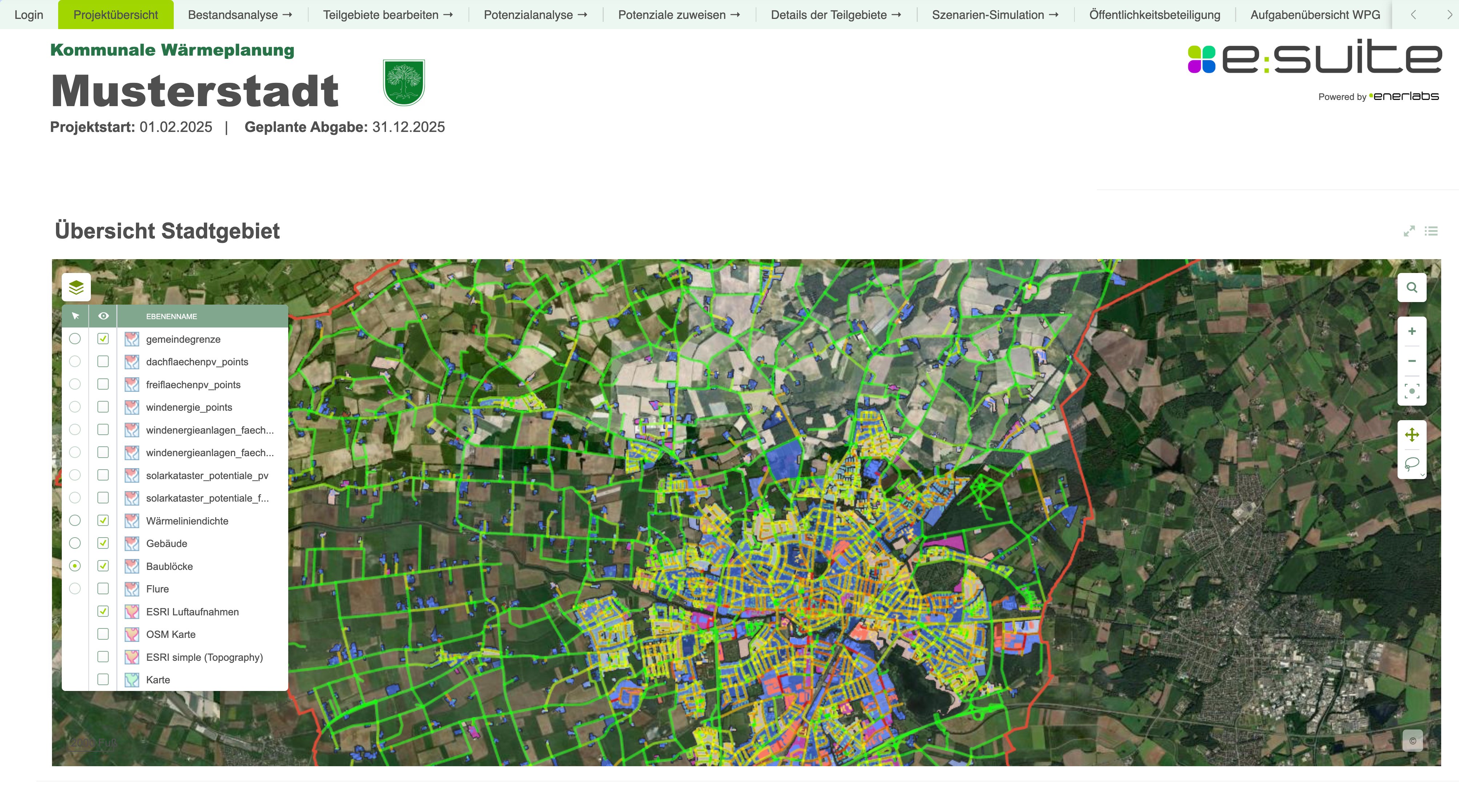Image resolution: width=1459 pixels, height=812 pixels.
Task: Zoom in on the map
Action: [1411, 331]
